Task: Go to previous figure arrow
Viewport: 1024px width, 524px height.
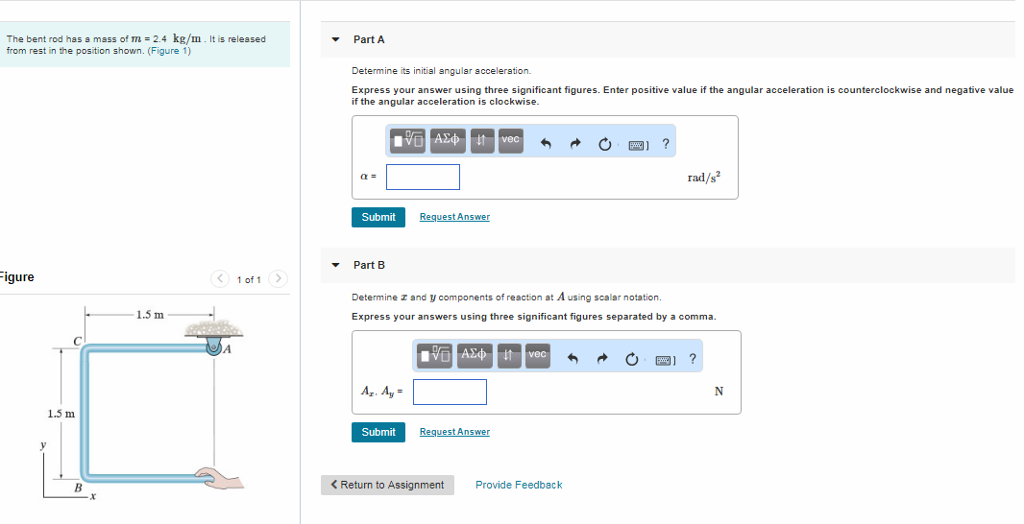Action: (x=221, y=279)
